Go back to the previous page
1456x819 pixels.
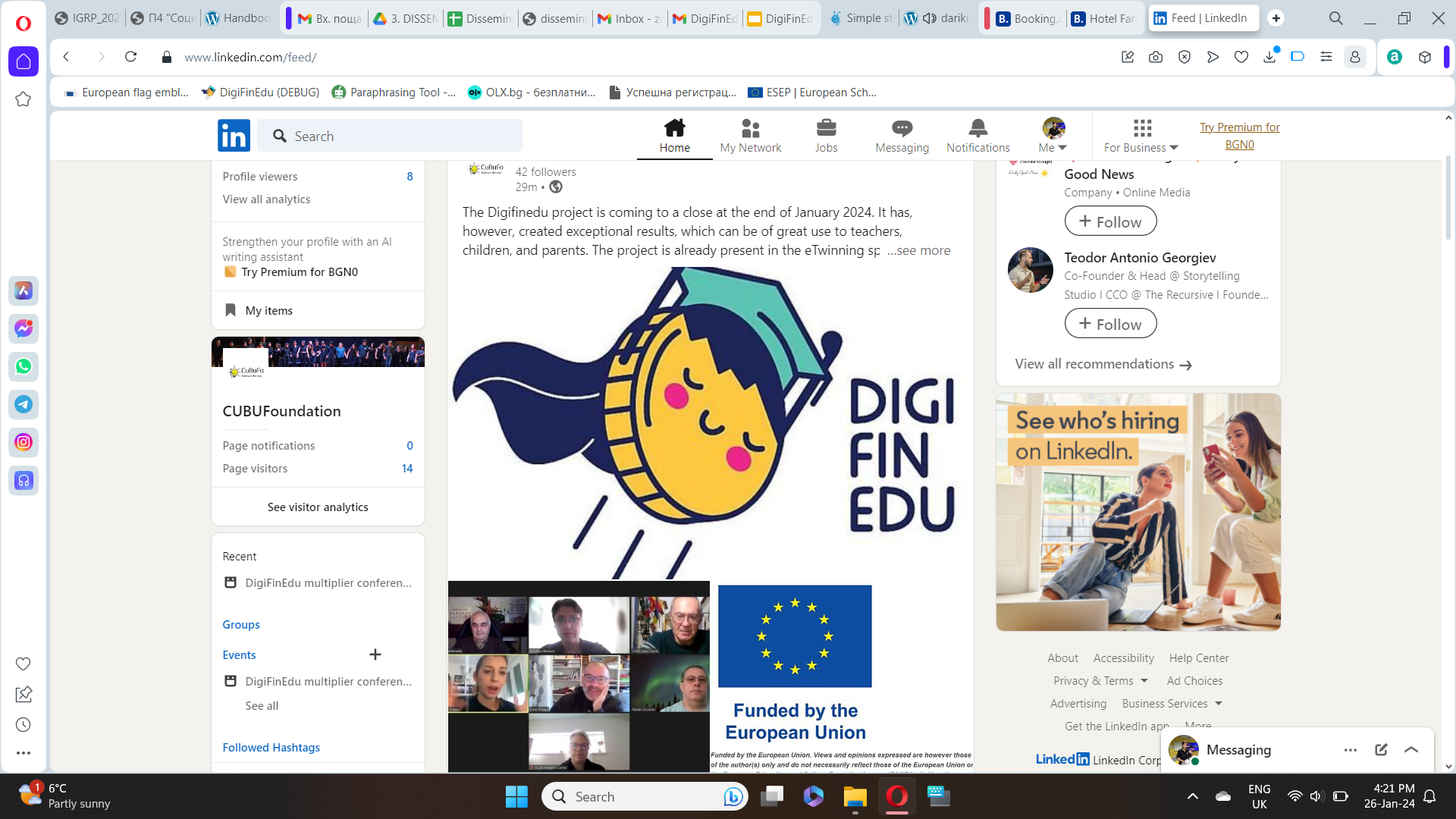tap(67, 57)
